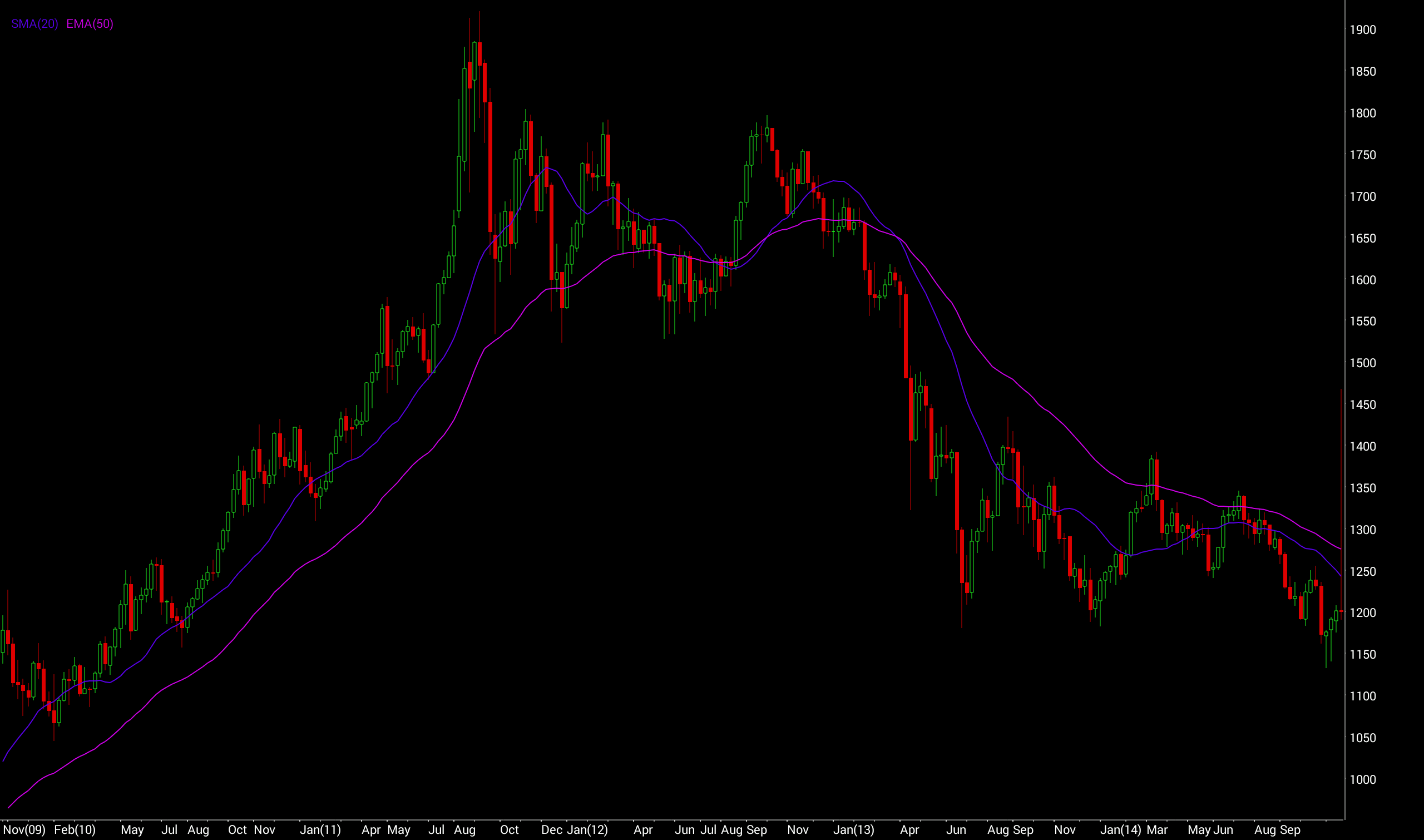Select the Jan(13) date label
Viewport: 1424px width, 840px height.
coord(854,830)
